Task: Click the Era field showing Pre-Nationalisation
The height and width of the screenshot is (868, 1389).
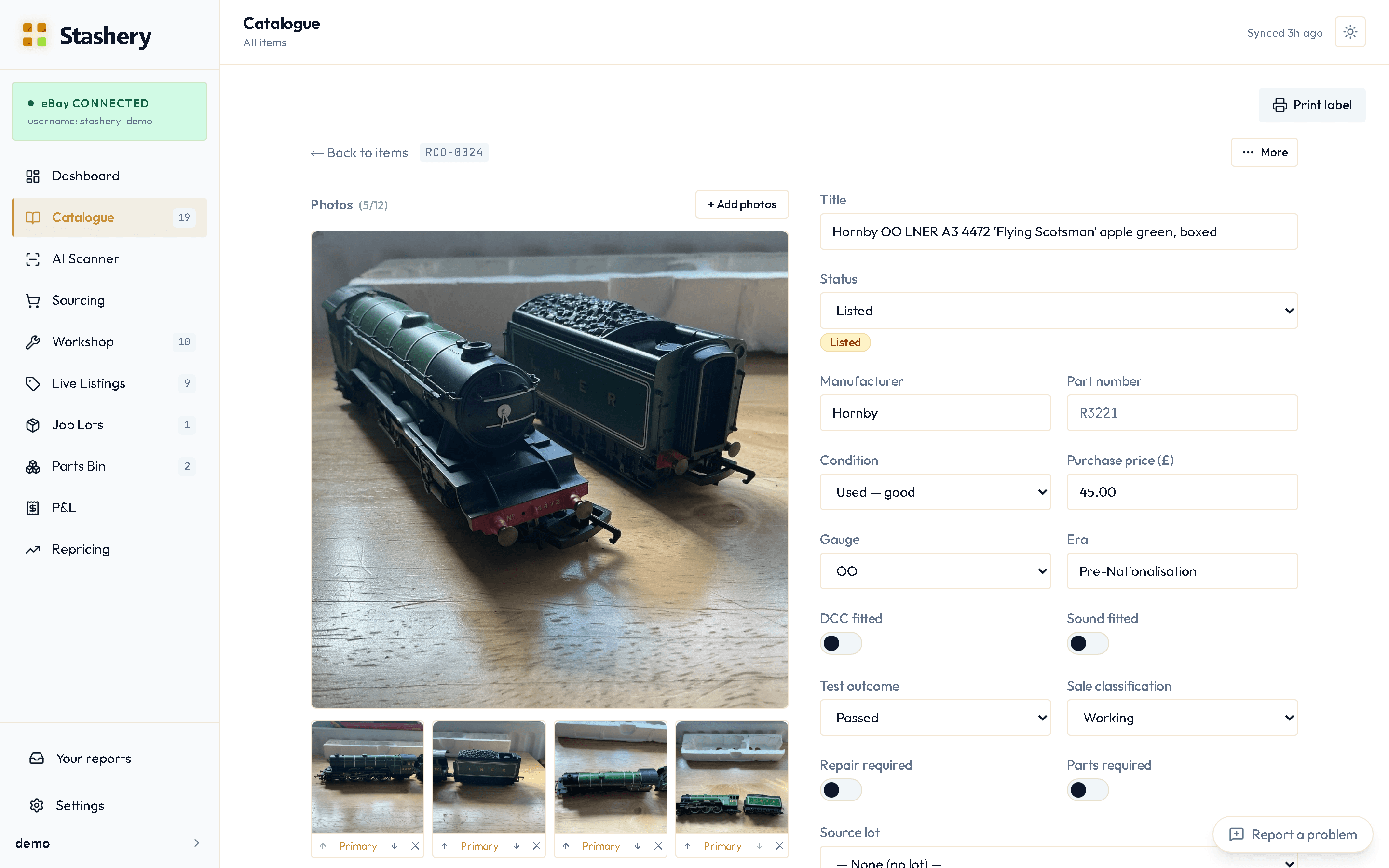Action: pyautogui.click(x=1182, y=571)
